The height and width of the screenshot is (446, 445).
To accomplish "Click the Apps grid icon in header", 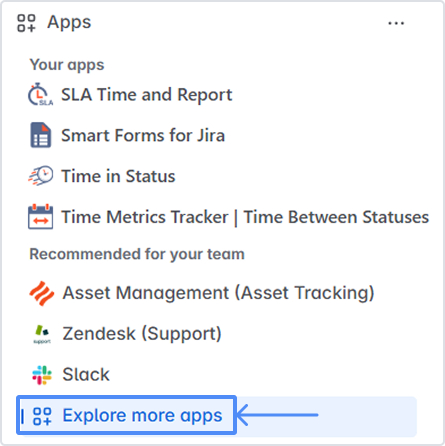I will coord(26,23).
